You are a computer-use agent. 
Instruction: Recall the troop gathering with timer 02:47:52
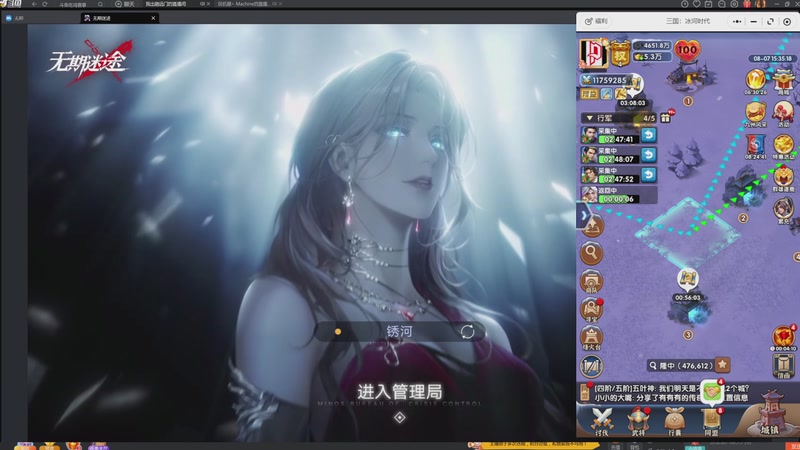coord(648,174)
